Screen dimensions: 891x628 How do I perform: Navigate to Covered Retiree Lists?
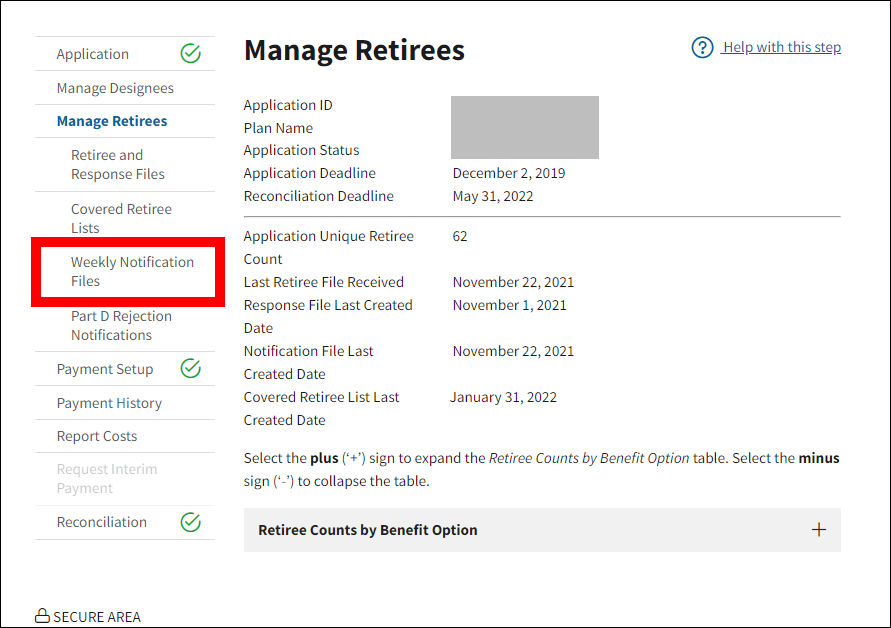click(x=121, y=218)
